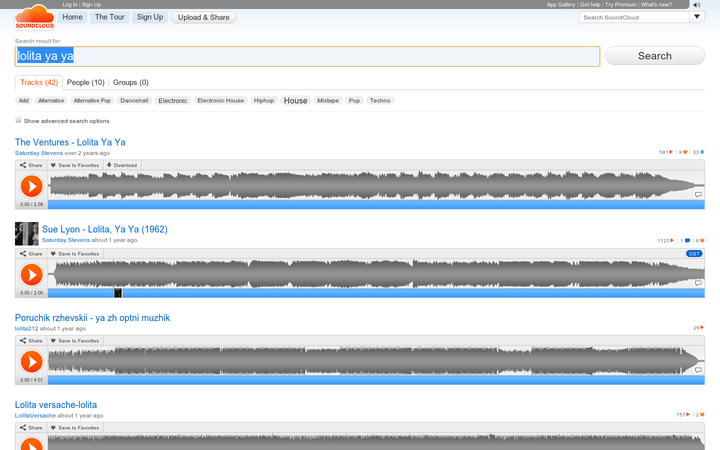Filter by House tag
This screenshot has height=450, width=720.
[295, 101]
